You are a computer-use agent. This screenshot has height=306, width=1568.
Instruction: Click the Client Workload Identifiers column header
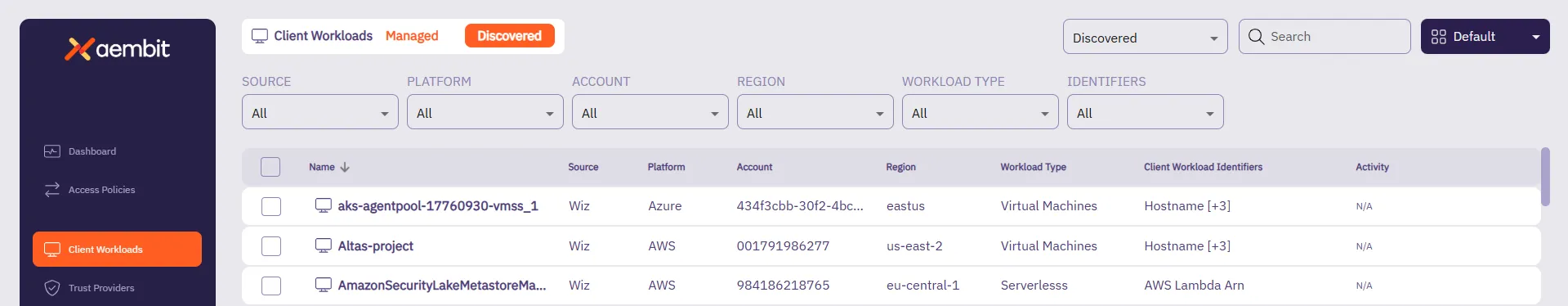(1203, 167)
